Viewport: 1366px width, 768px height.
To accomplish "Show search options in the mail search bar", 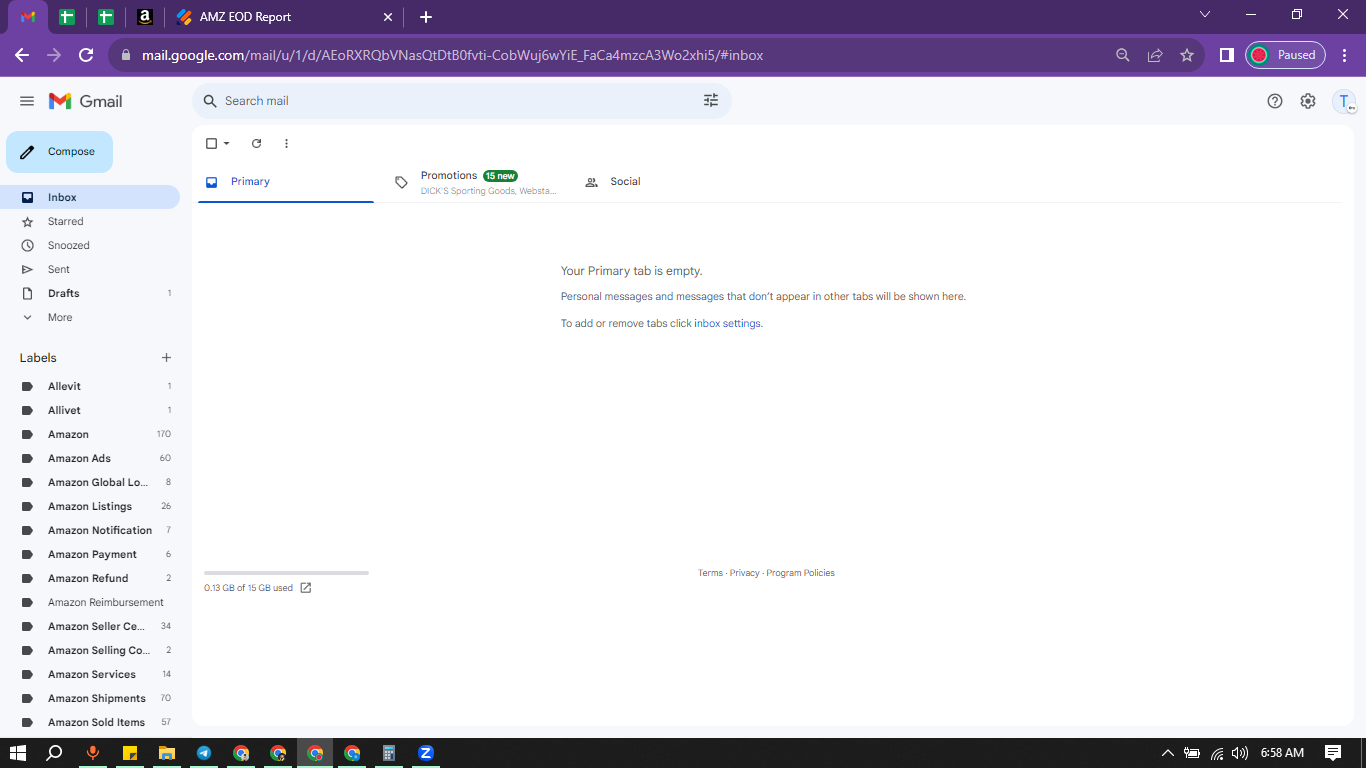I will [711, 101].
